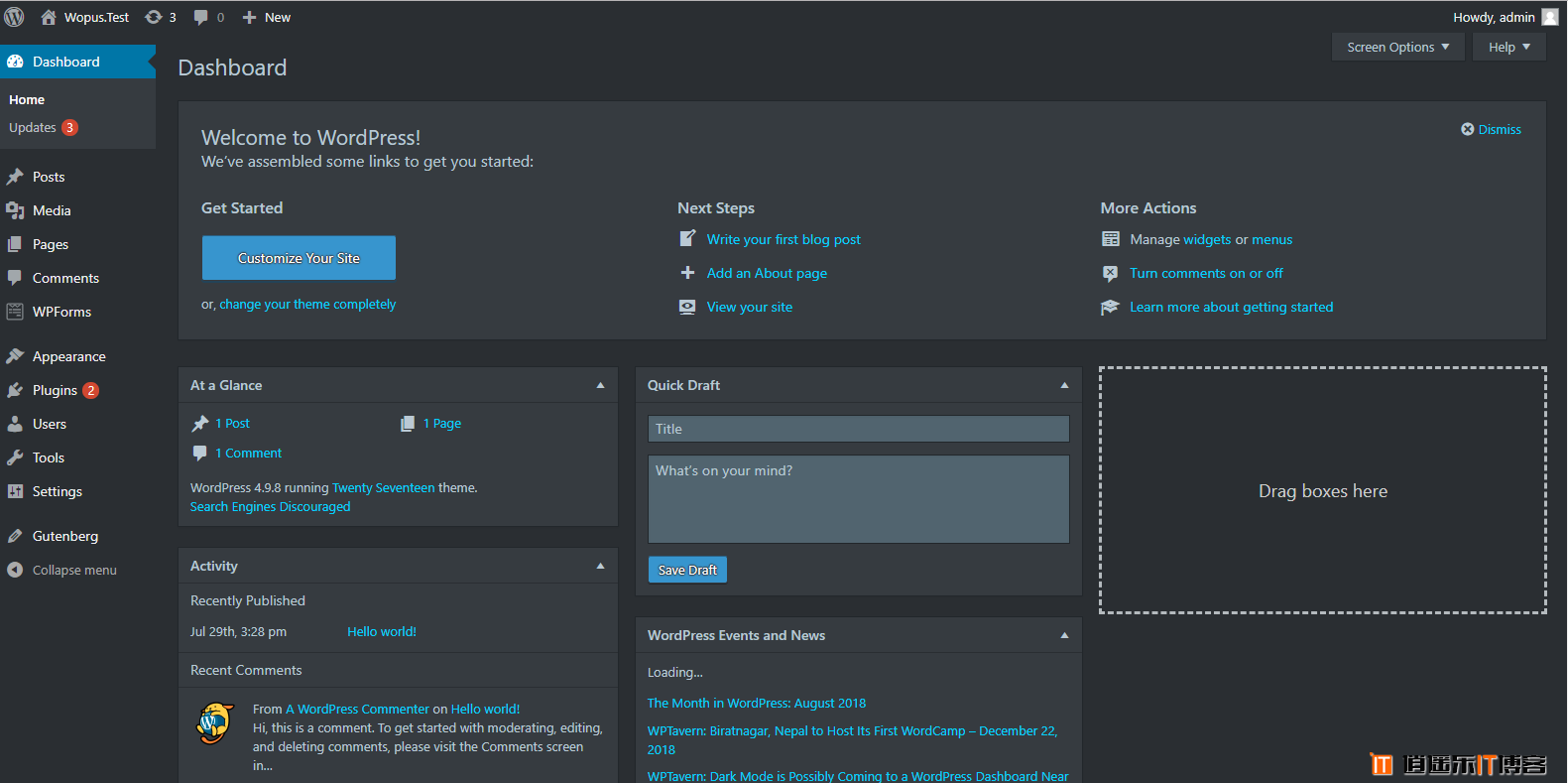Click the 1 Post link
The width and height of the screenshot is (1568, 783).
tap(233, 423)
